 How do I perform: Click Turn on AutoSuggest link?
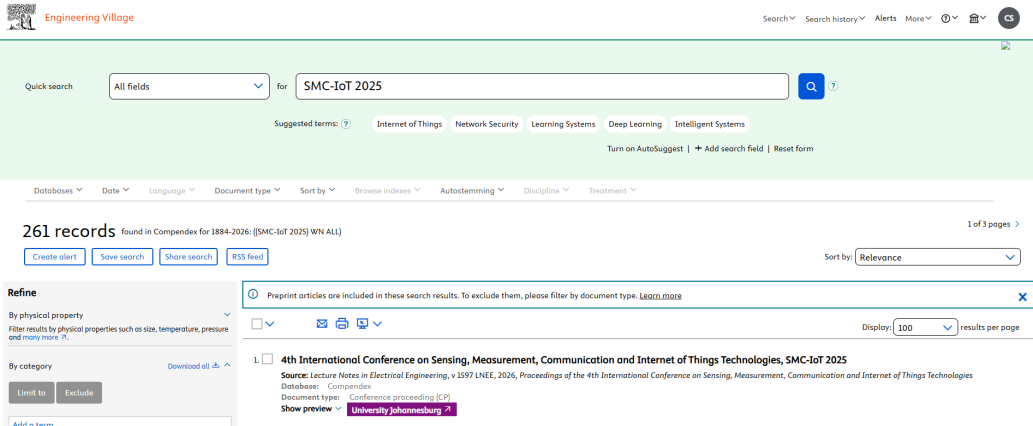click(645, 149)
